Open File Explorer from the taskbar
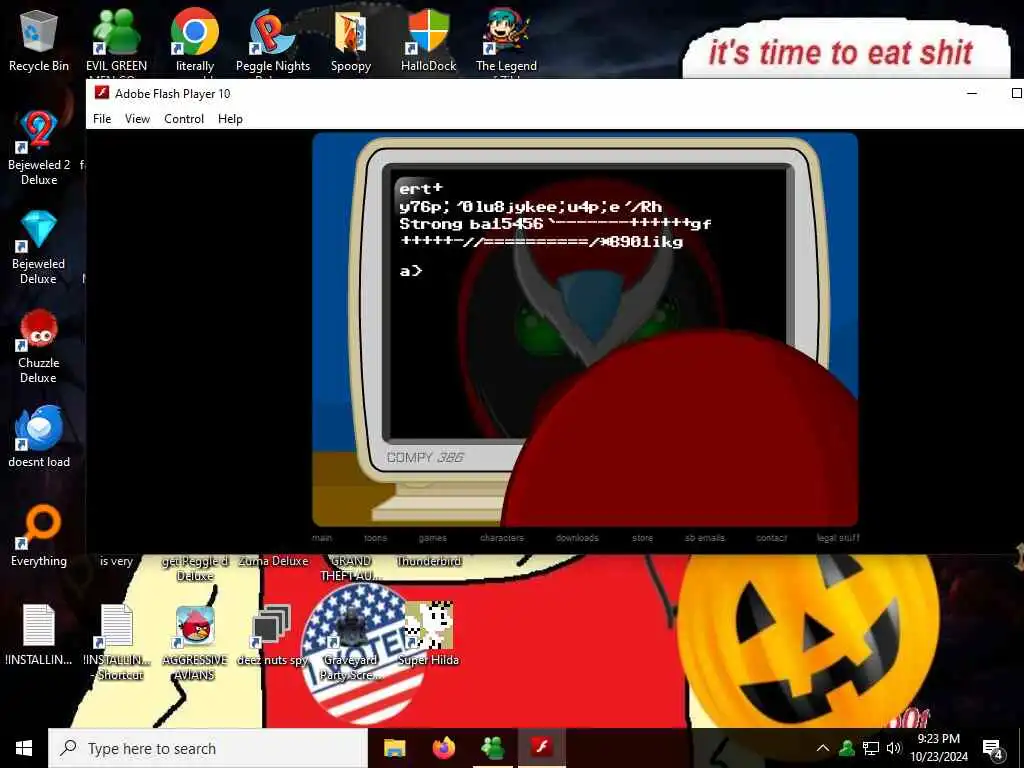 point(394,748)
